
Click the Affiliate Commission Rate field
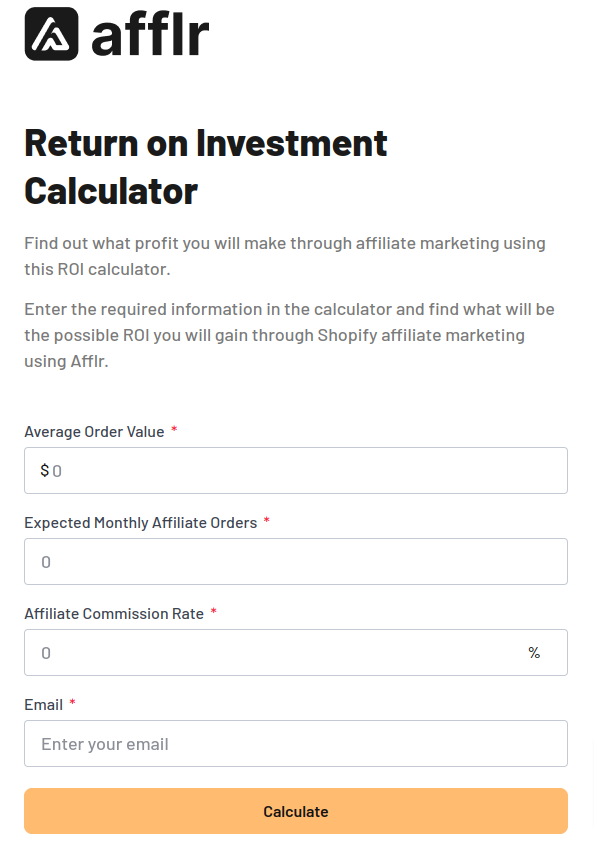296,652
